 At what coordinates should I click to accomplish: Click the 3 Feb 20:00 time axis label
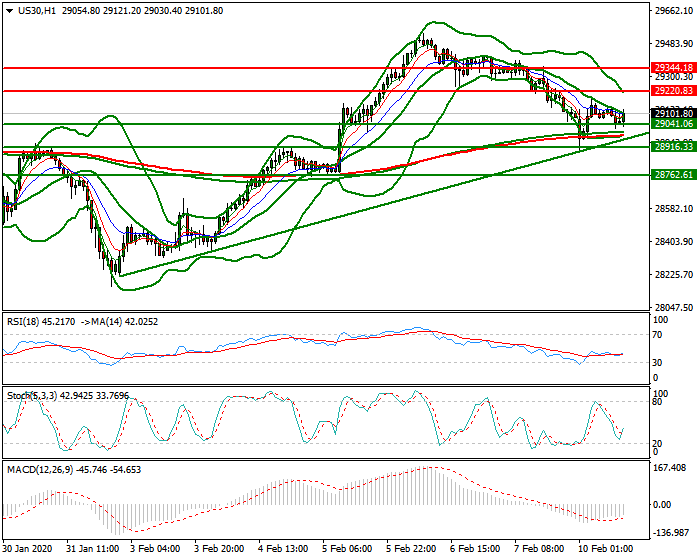click(219, 548)
